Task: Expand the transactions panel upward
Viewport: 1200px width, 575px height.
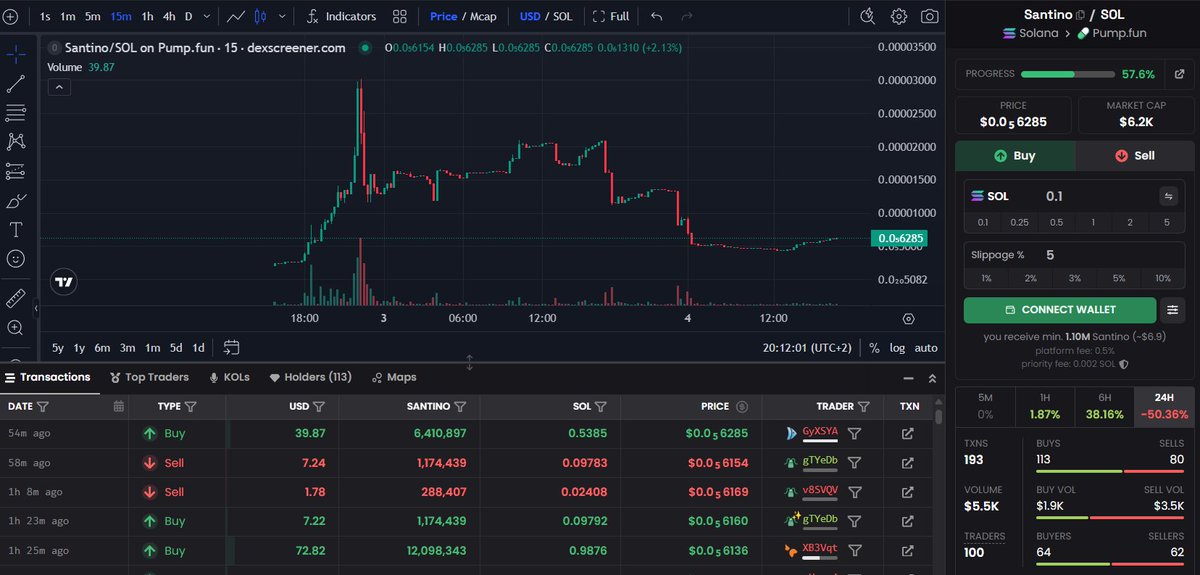Action: click(x=932, y=378)
